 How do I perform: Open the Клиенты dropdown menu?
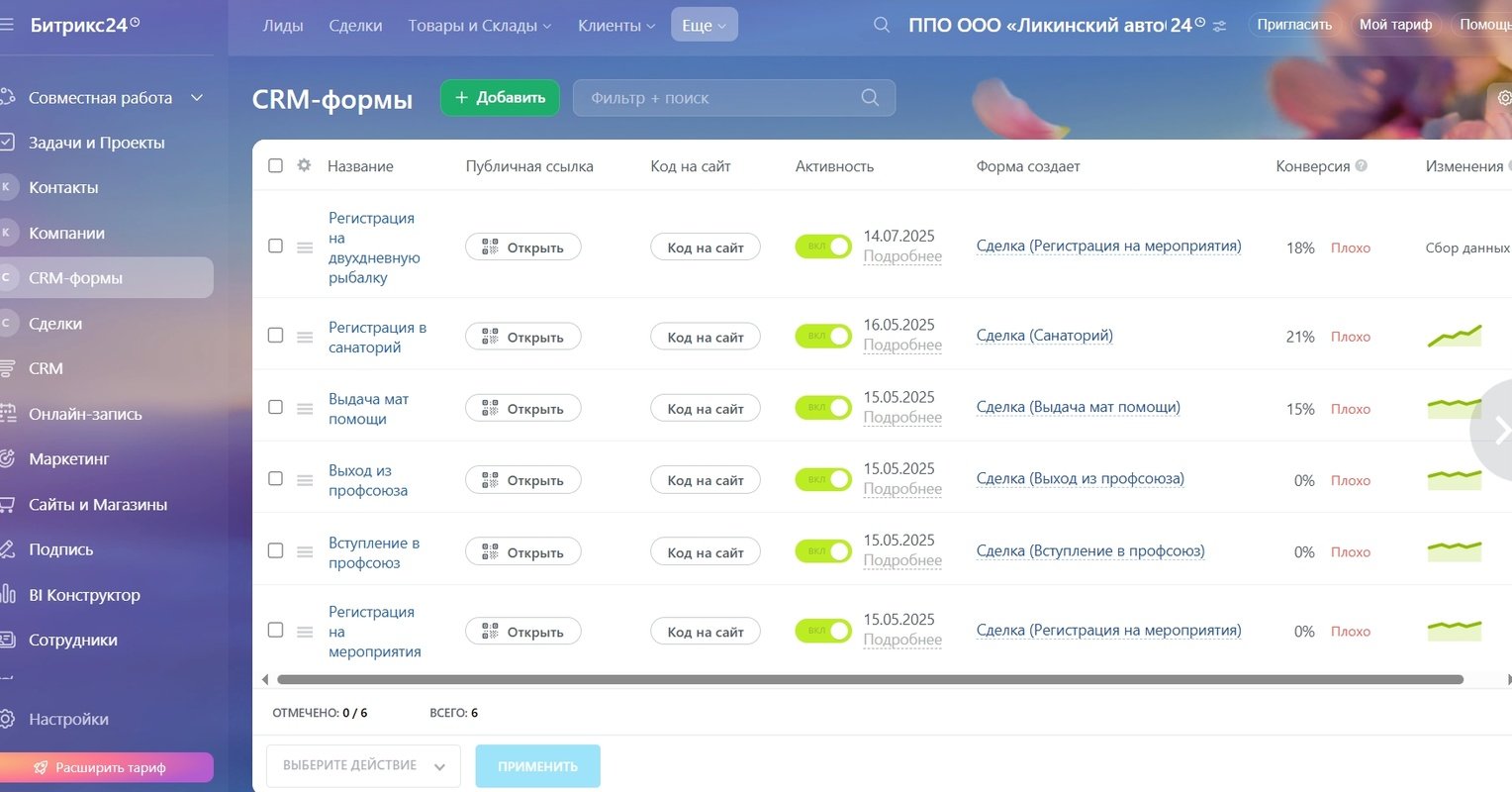tap(616, 26)
